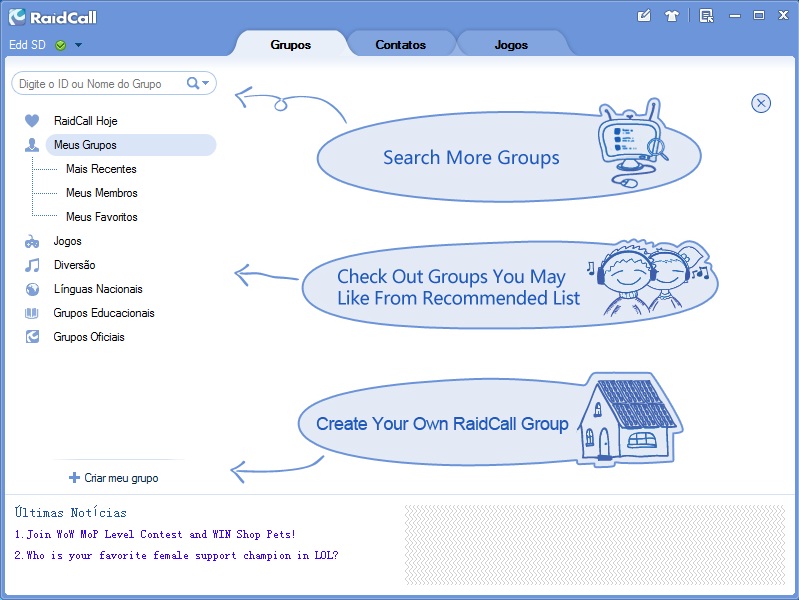The image size is (799, 600).
Task: Open the skin (t-shirt) icon
Action: 672,16
